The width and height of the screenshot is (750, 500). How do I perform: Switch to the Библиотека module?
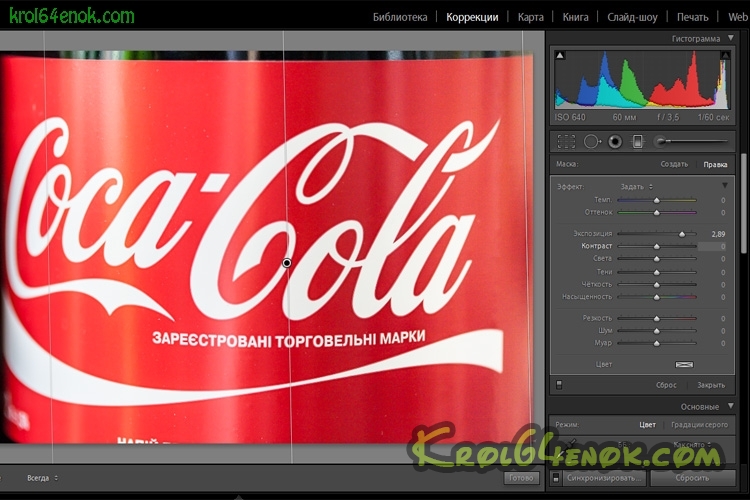(399, 17)
